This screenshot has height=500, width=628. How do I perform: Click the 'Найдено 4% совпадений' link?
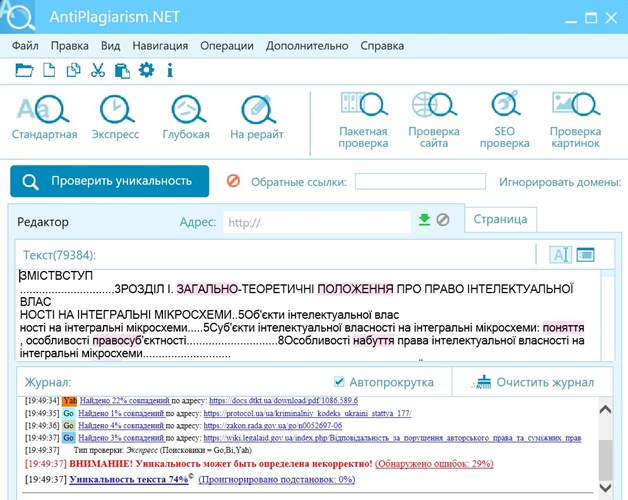click(121, 425)
